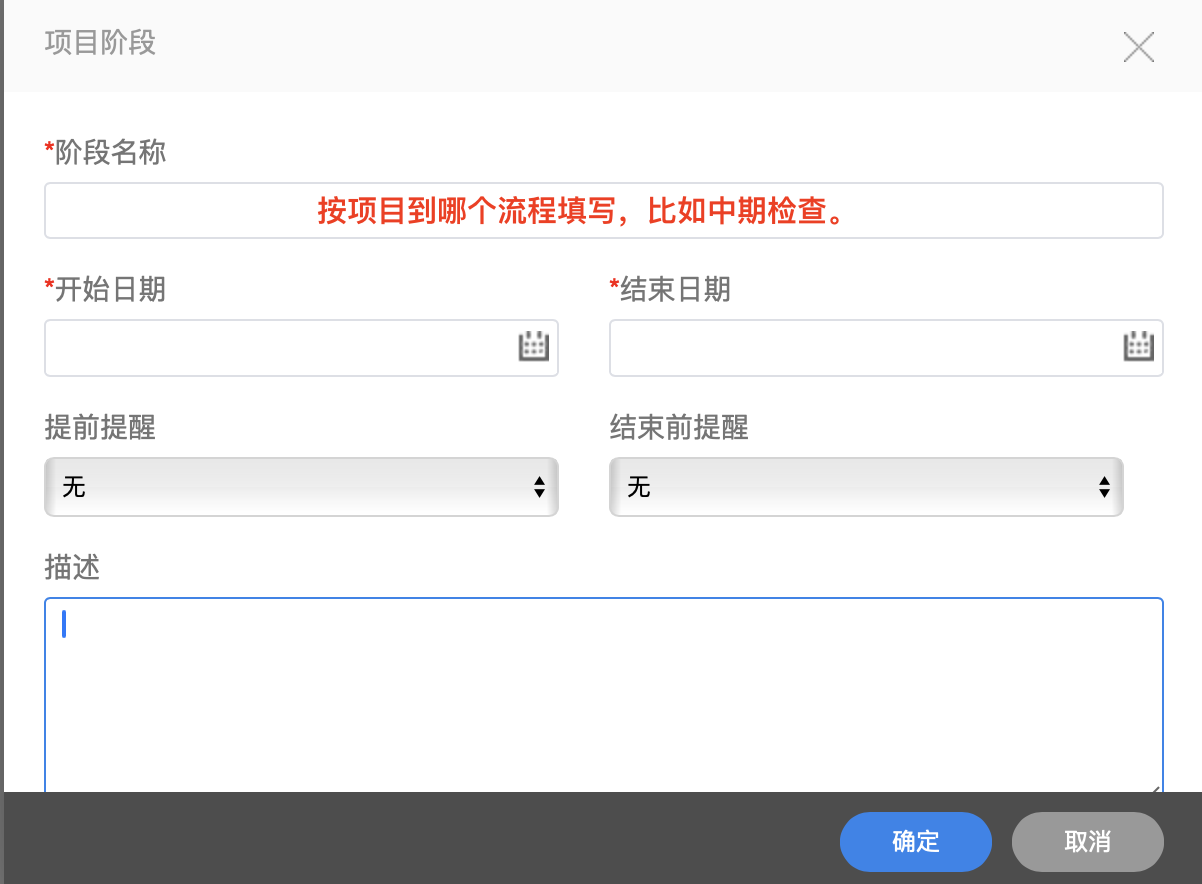
Task: Click the calendar icon beside 结束日期
Action: (1139, 346)
